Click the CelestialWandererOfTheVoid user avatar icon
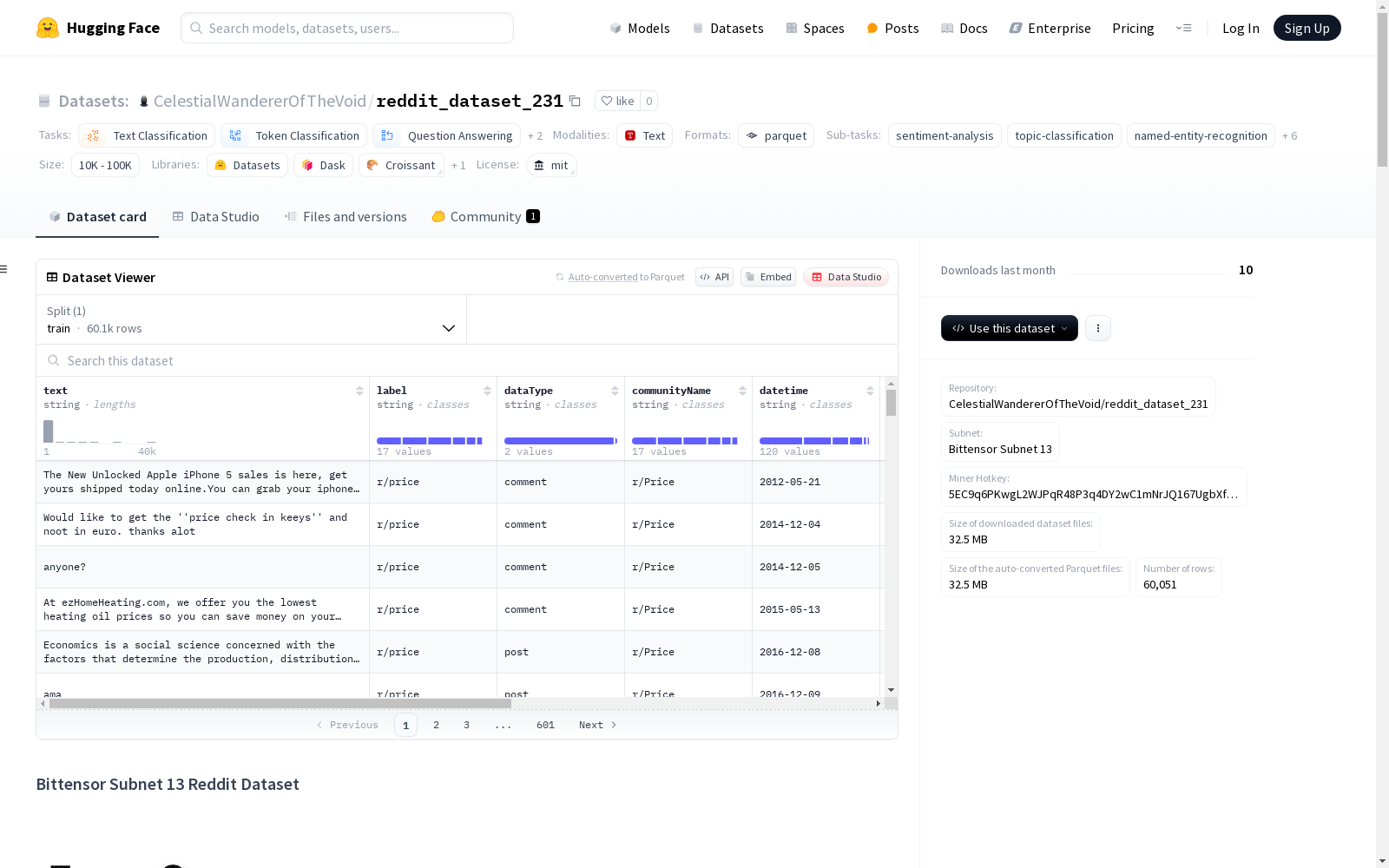This screenshot has width=1389, height=868. pos(144,102)
